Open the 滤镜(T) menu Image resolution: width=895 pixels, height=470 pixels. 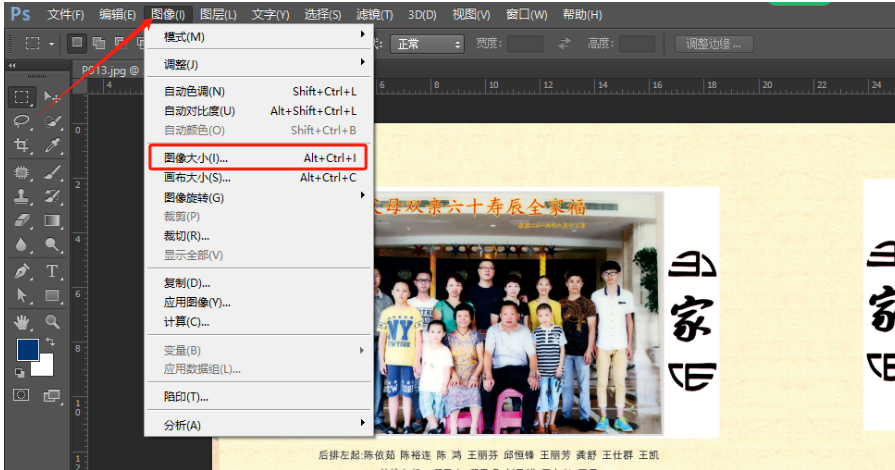click(x=374, y=14)
